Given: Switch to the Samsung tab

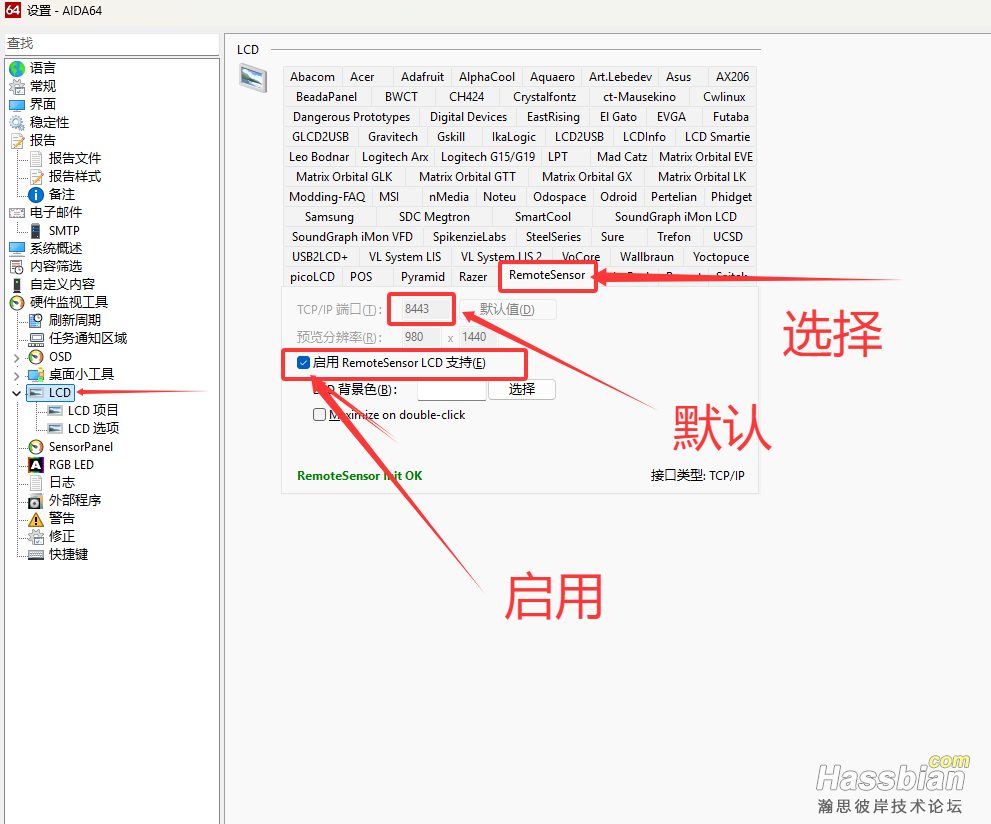Looking at the screenshot, I should pyautogui.click(x=329, y=217).
